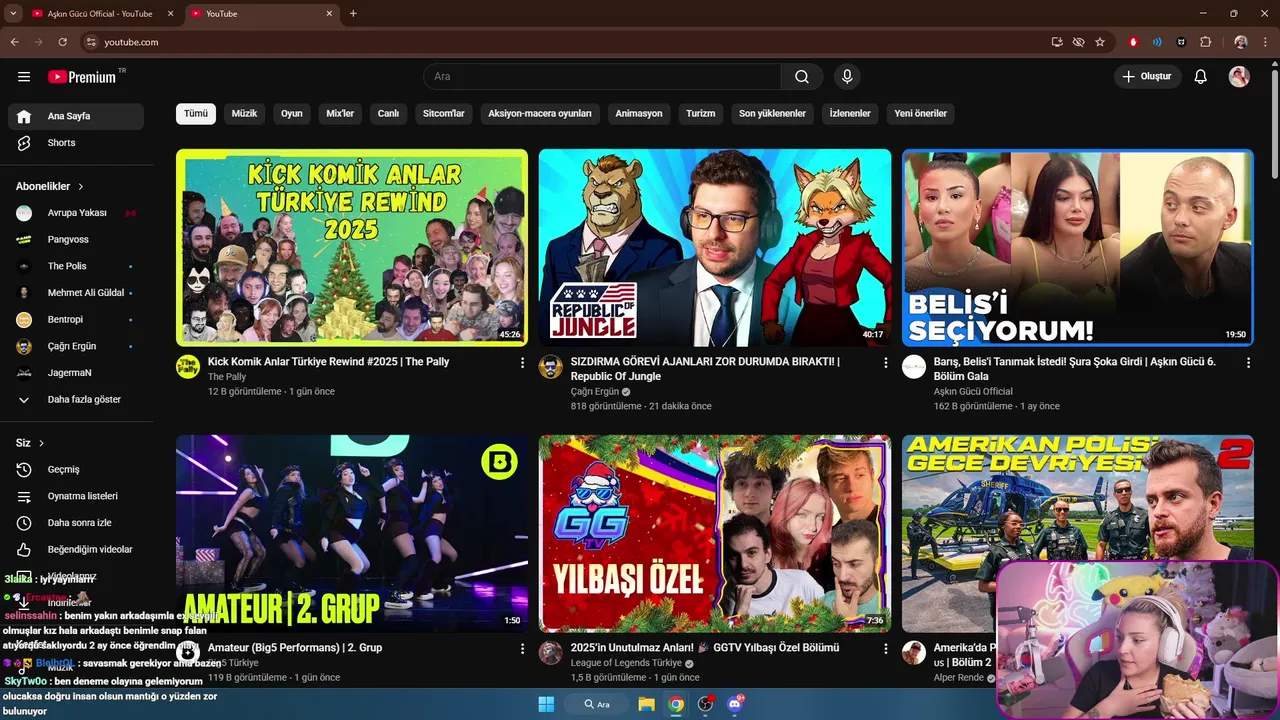Select the Mix'ler filter chip
The width and height of the screenshot is (1280, 720).
click(340, 114)
